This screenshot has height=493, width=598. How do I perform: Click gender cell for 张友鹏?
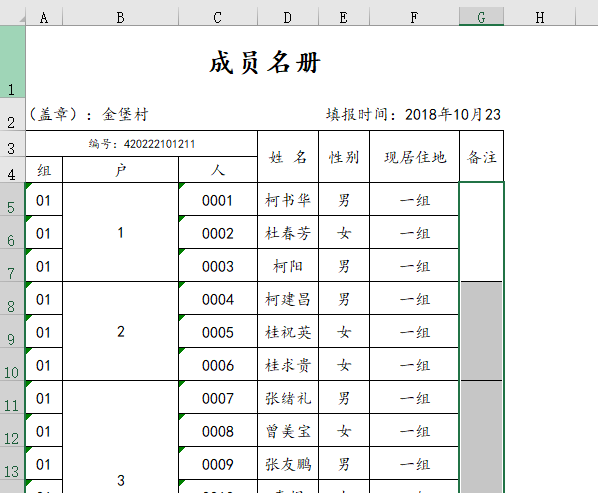pos(344,464)
